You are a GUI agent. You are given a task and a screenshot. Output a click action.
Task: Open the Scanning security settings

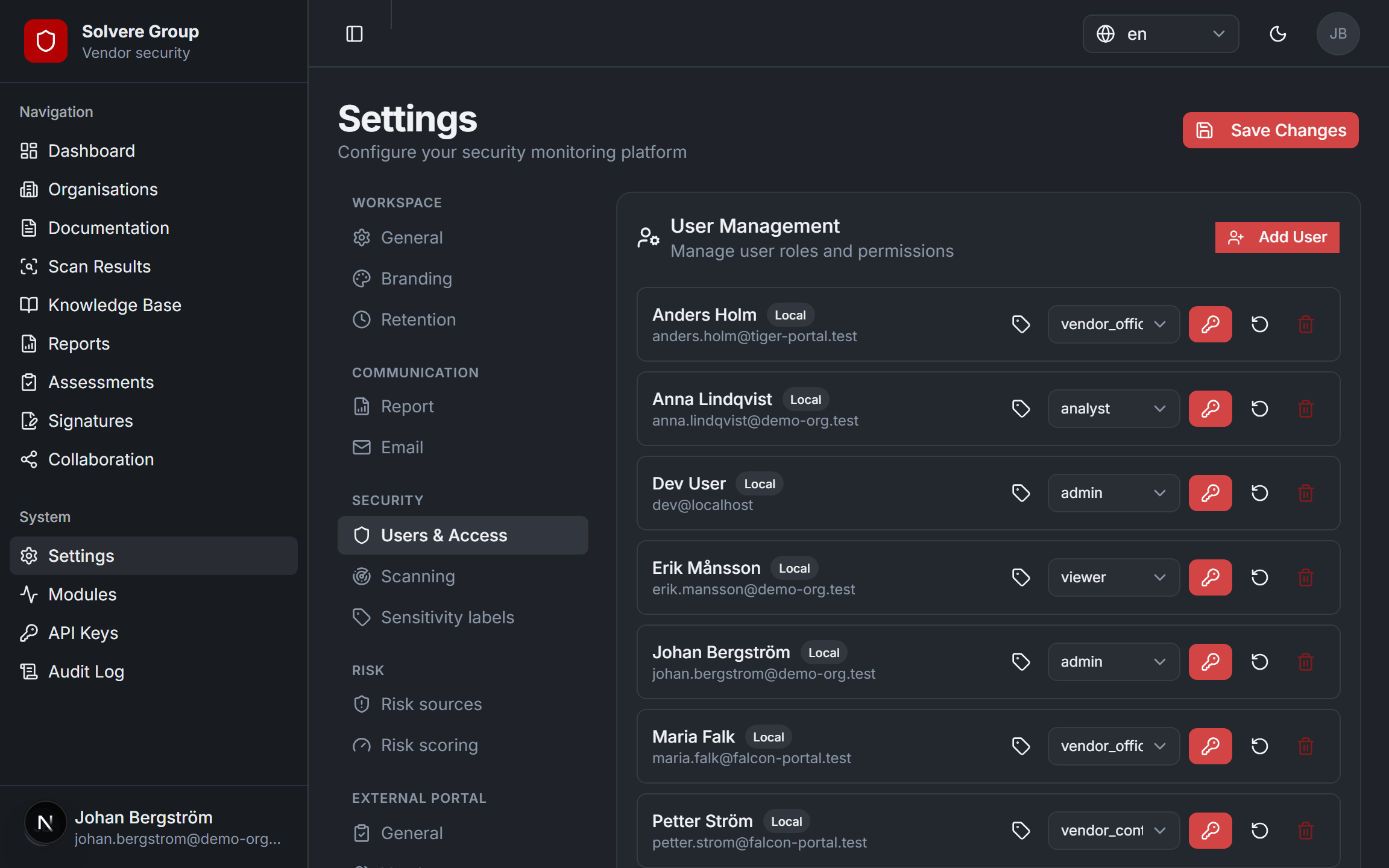pos(462,576)
